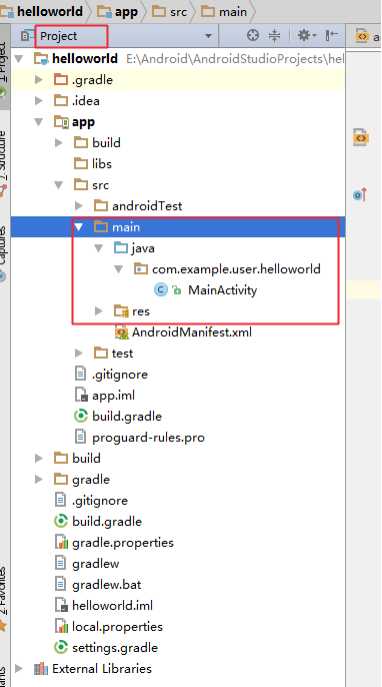Open the Project tool window side tab
Viewport: 382px width, 687px height.
(4, 66)
